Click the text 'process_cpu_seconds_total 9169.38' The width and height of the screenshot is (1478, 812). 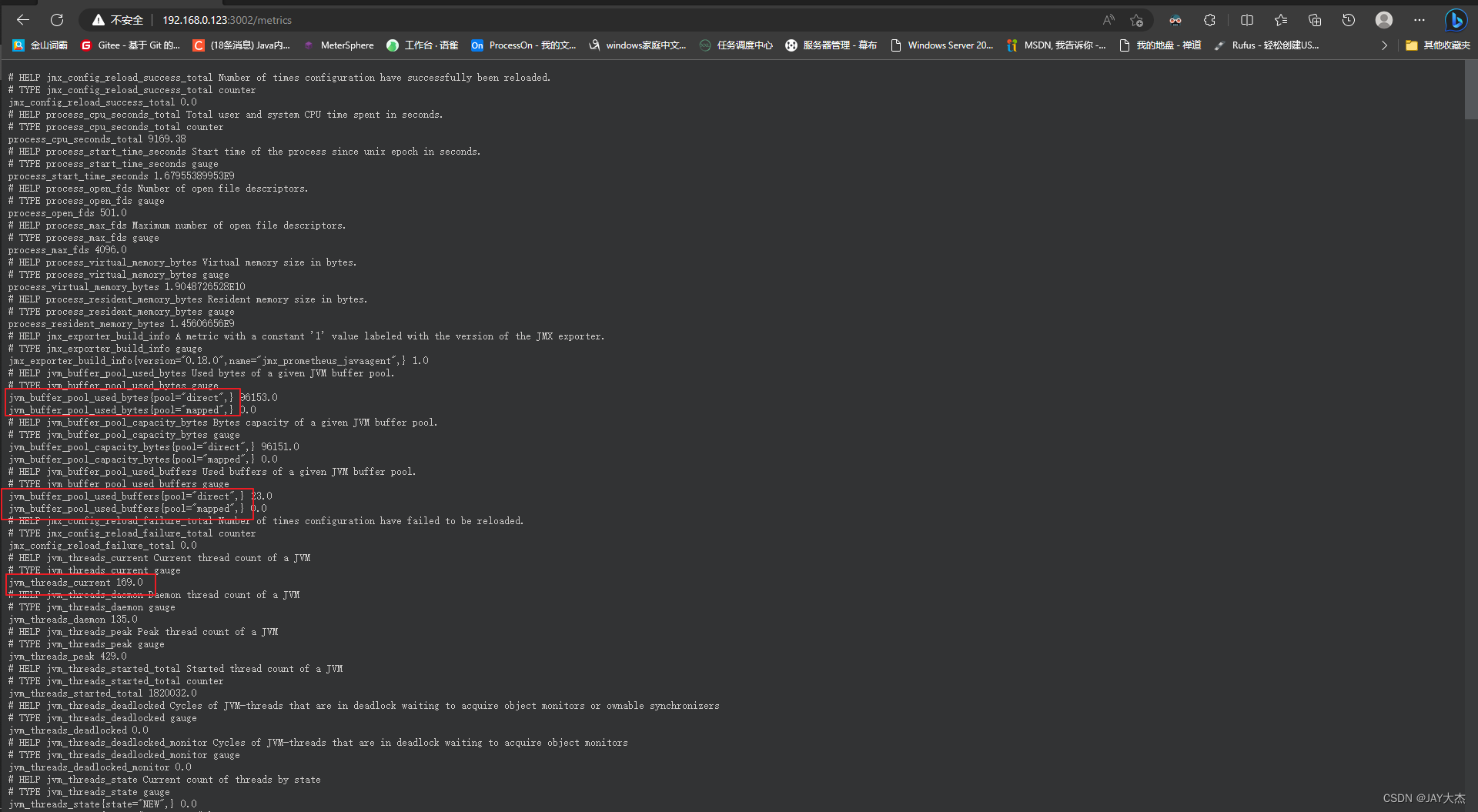click(97, 139)
